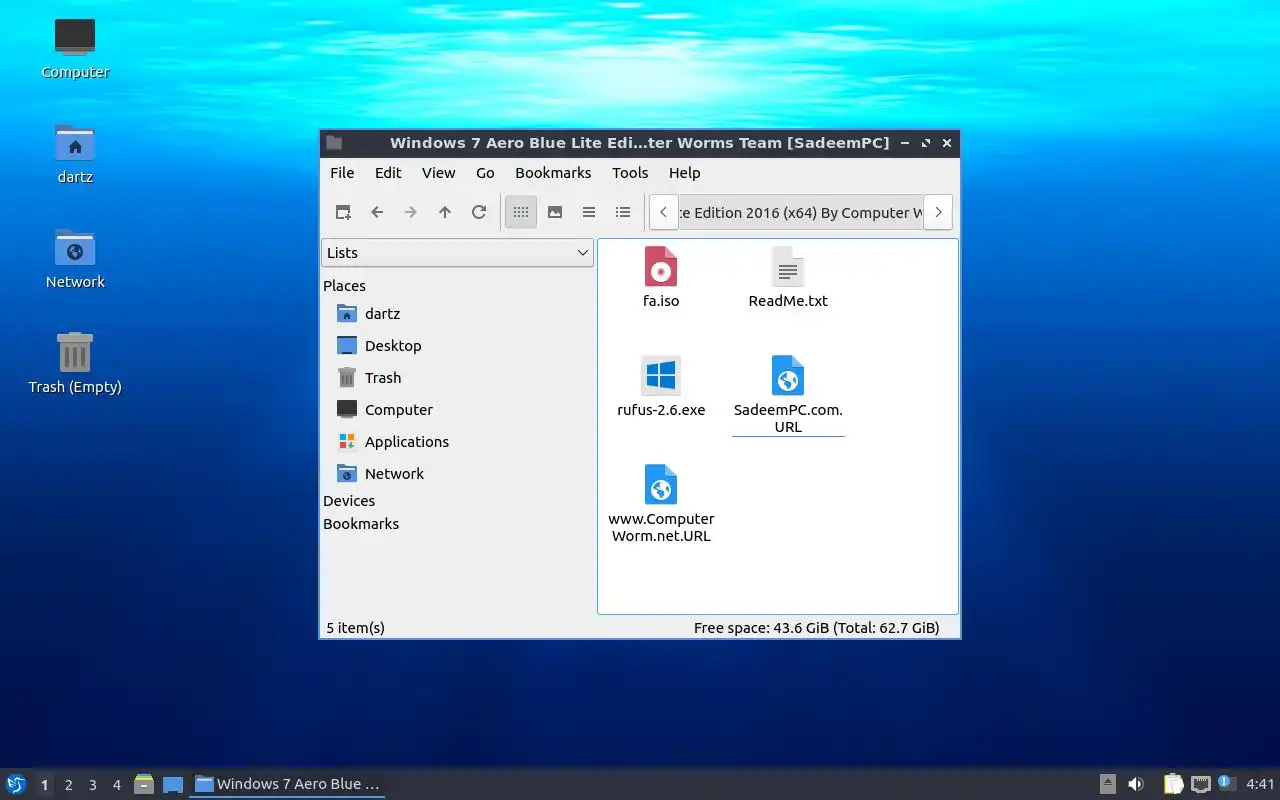Screen dimensions: 1280x800
Task: Switch to detailed list view
Action: [x=623, y=212]
